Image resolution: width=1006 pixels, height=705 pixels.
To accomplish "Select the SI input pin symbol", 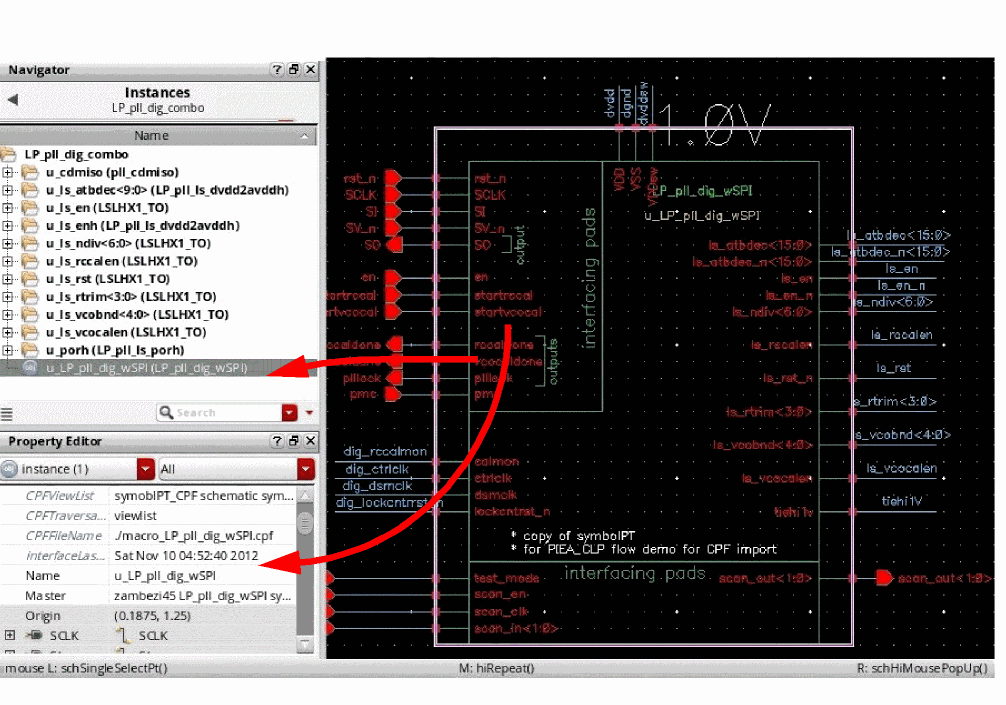I will click(x=393, y=211).
